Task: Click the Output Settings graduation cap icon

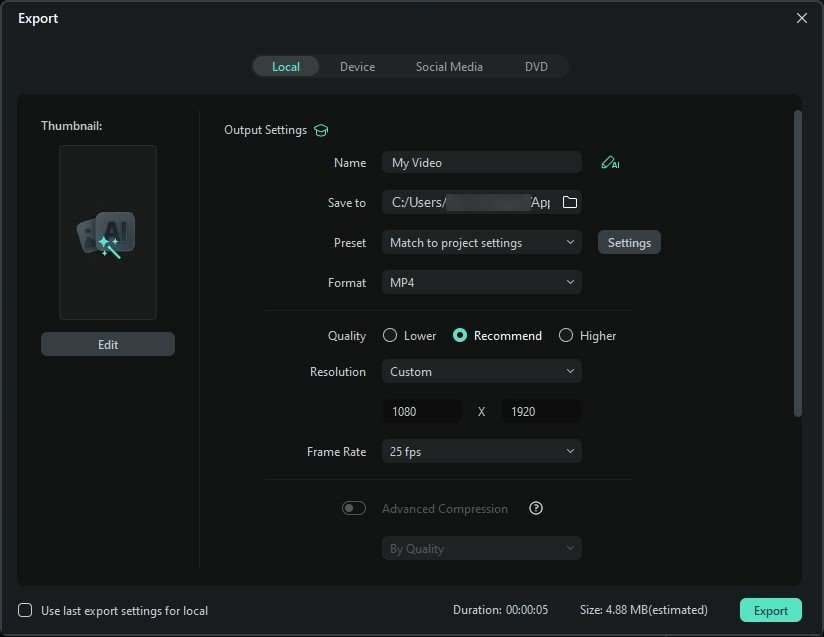Action: tap(321, 130)
